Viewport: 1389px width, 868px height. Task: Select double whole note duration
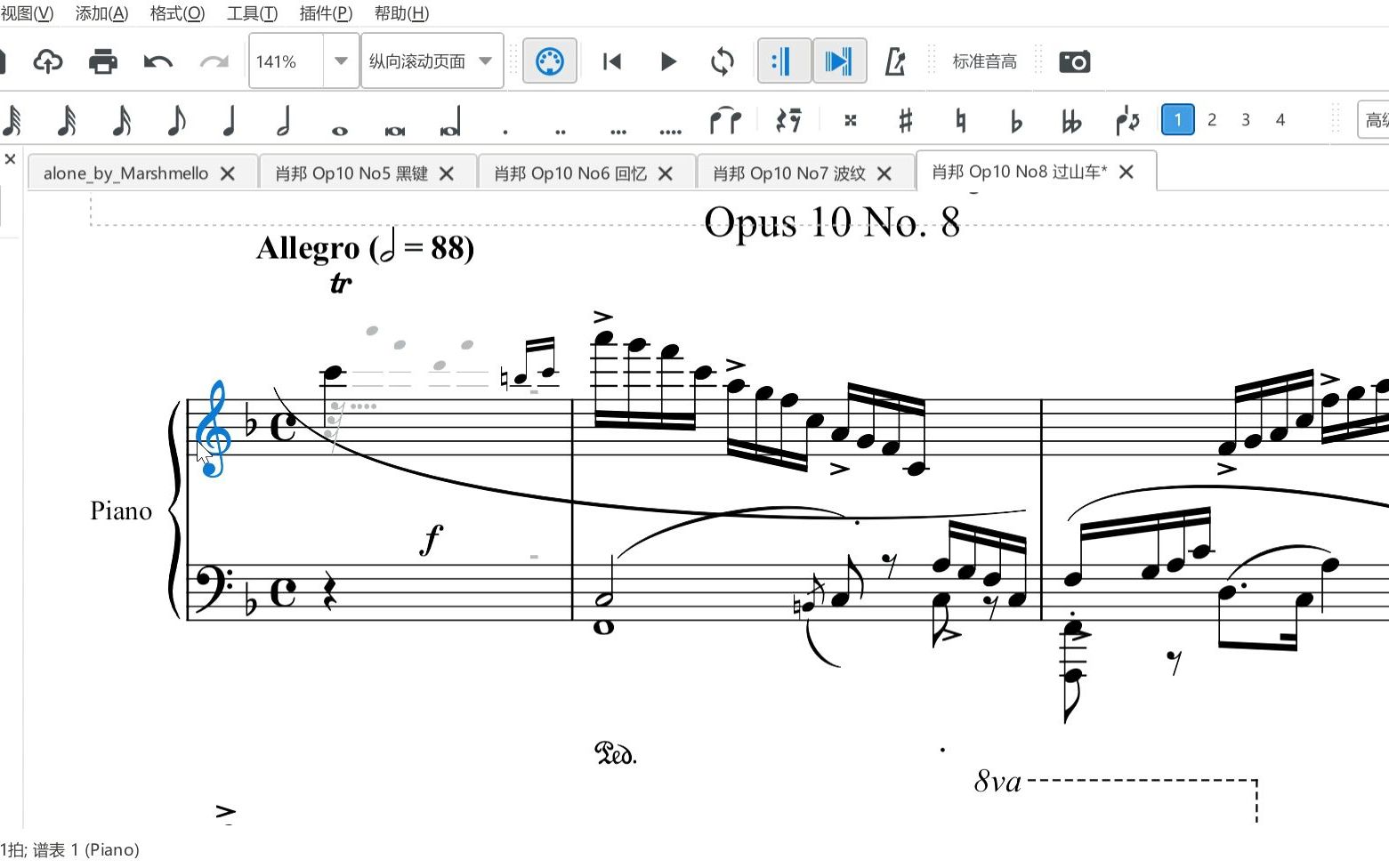394,130
